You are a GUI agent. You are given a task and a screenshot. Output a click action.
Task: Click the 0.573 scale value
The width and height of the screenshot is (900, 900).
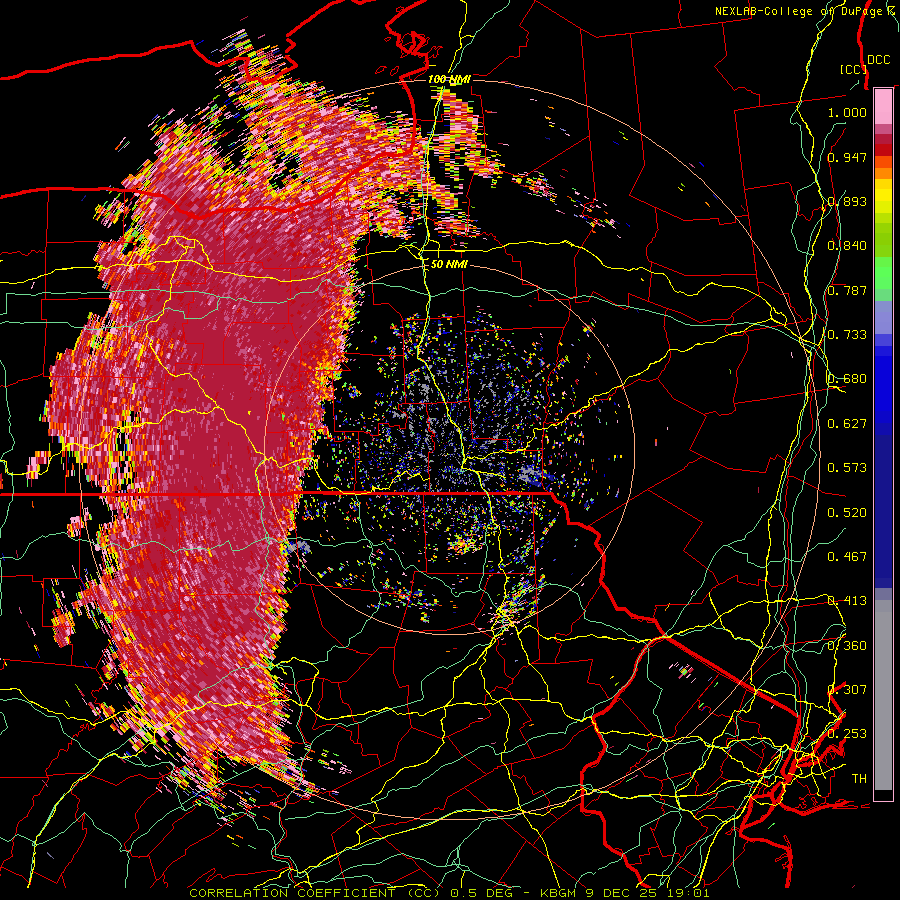[x=847, y=468]
